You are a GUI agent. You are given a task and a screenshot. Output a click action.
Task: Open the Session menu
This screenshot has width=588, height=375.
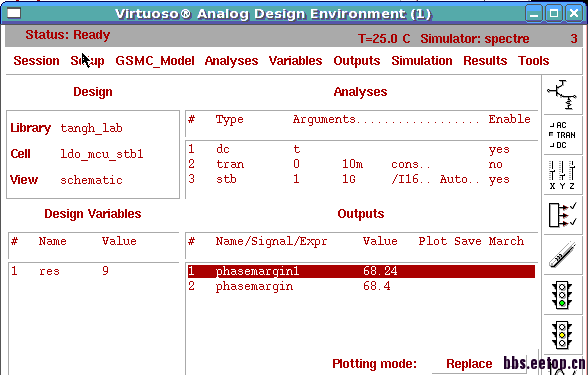[x=36, y=61]
